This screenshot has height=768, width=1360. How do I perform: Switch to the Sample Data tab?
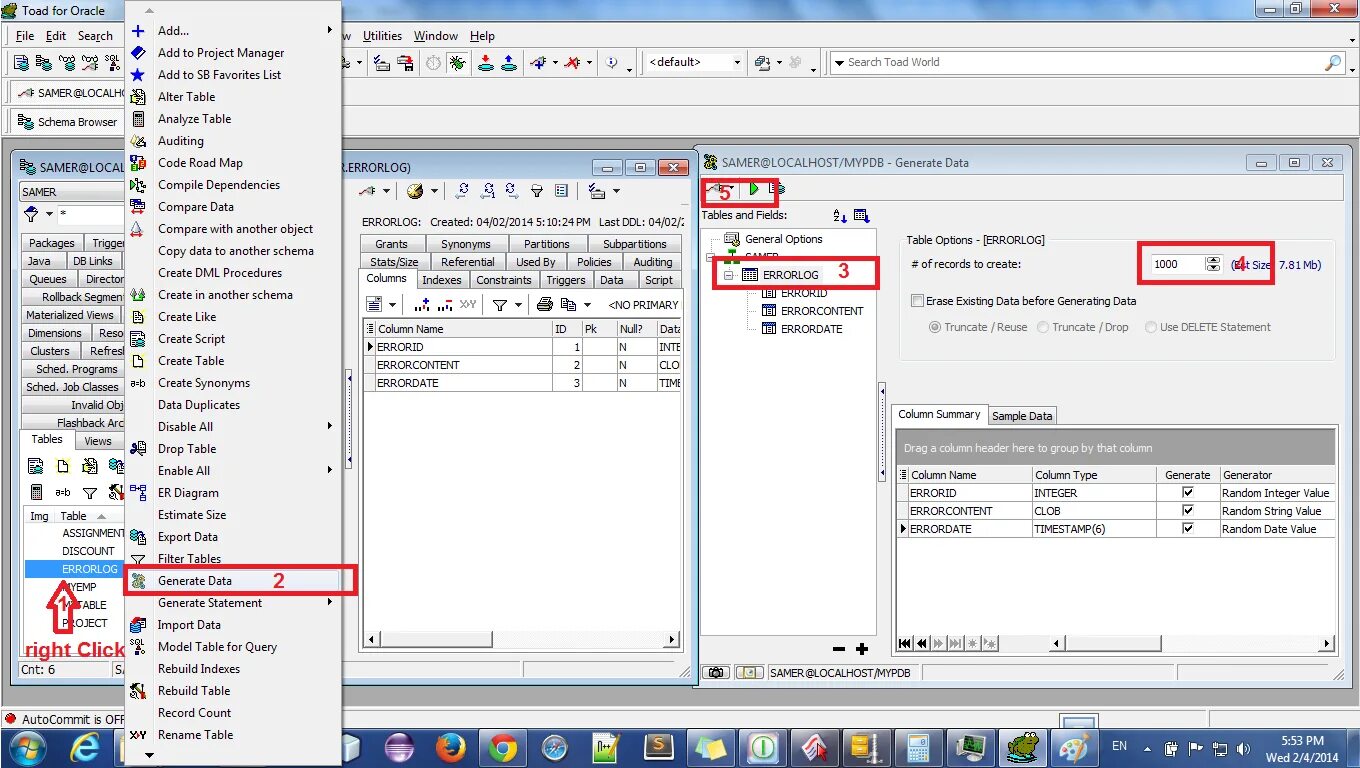[x=1021, y=416]
